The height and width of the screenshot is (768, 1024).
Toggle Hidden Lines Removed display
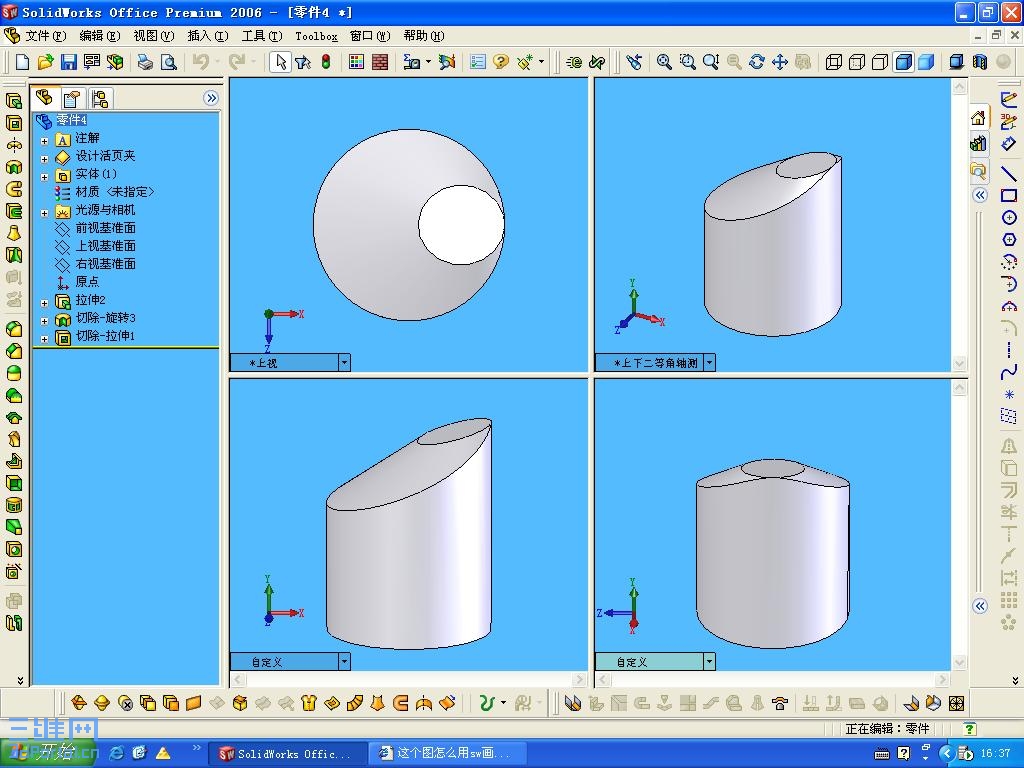click(x=880, y=62)
